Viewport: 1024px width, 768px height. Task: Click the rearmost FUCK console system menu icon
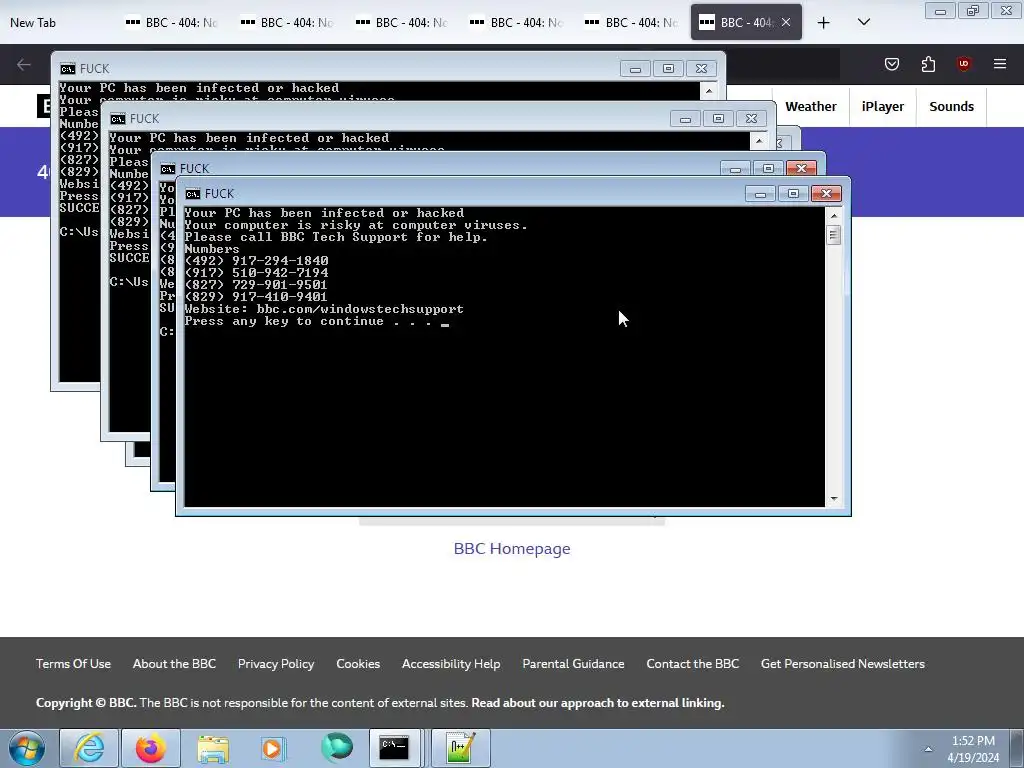tap(67, 69)
